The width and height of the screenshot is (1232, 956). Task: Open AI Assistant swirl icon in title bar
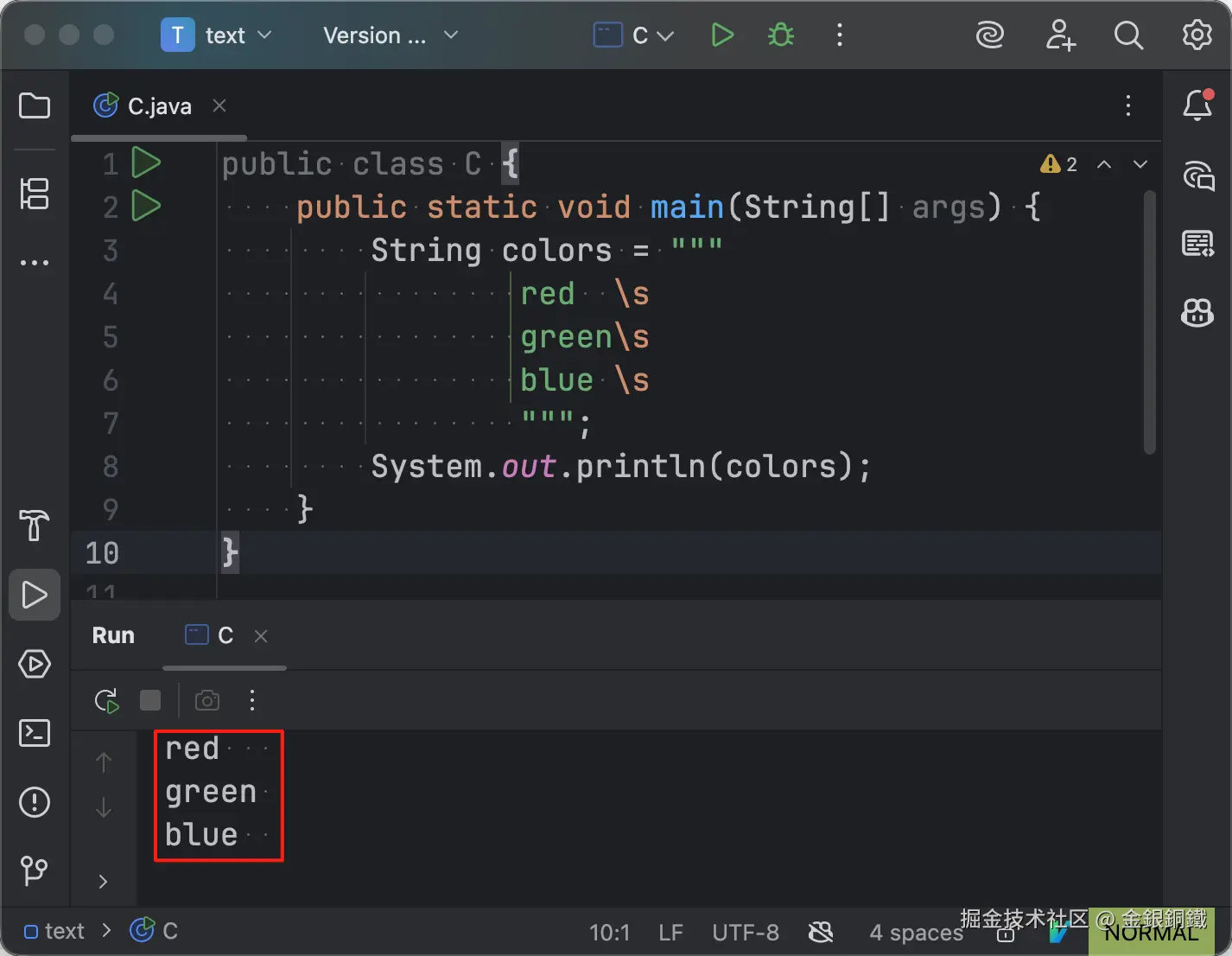tap(990, 35)
